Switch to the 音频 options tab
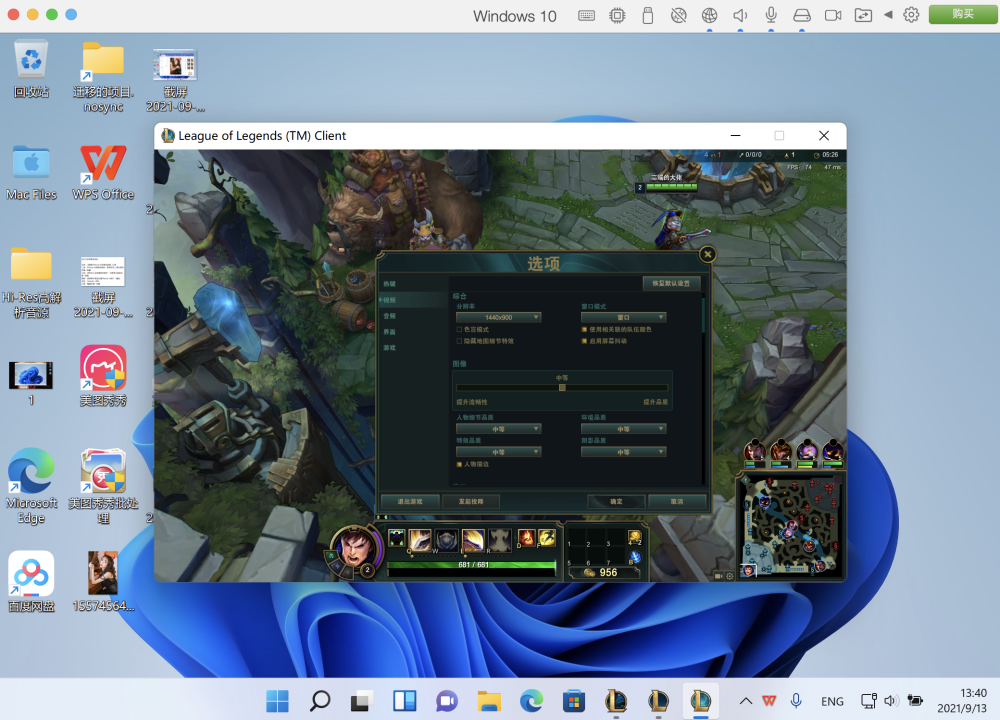Image resolution: width=1000 pixels, height=720 pixels. coord(390,316)
